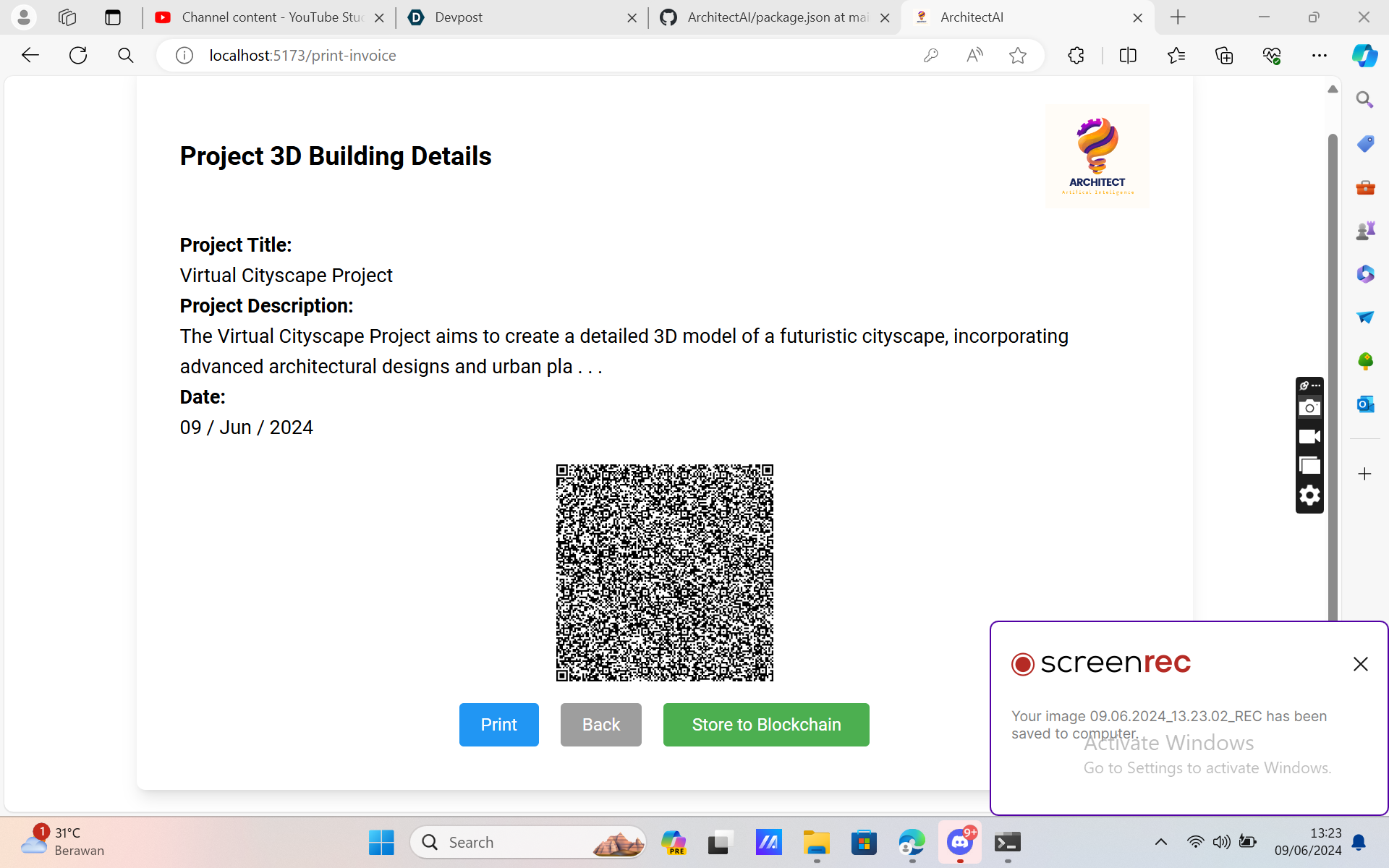Open browser Extensions puzzle icon
Viewport: 1389px width, 868px height.
click(x=1076, y=56)
